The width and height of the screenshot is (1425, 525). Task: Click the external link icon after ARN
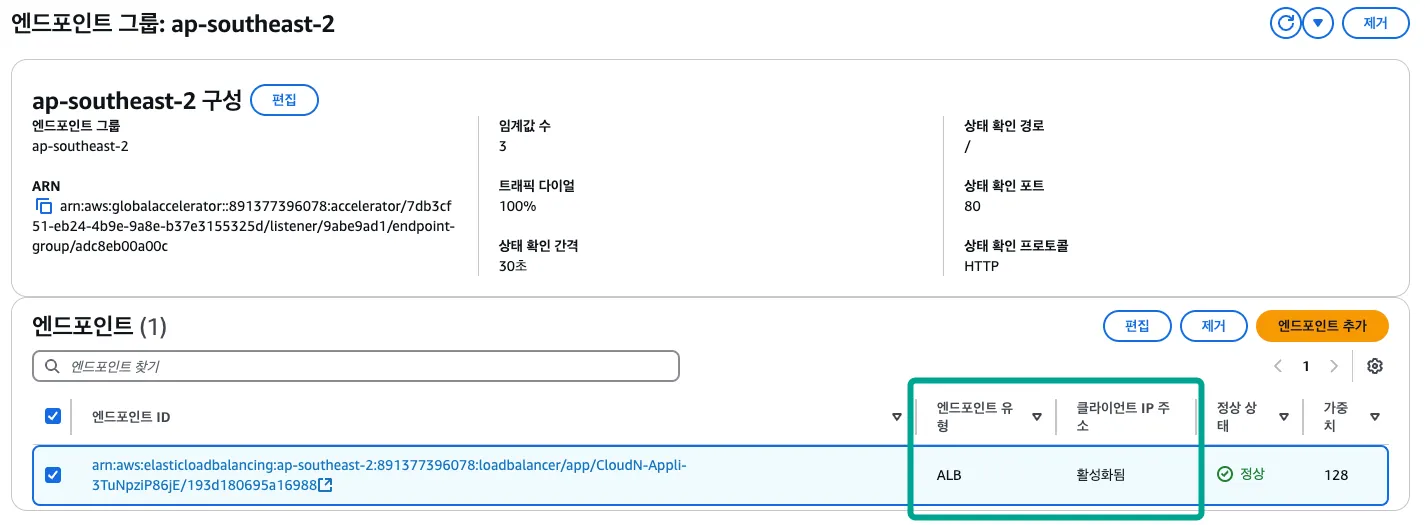325,485
